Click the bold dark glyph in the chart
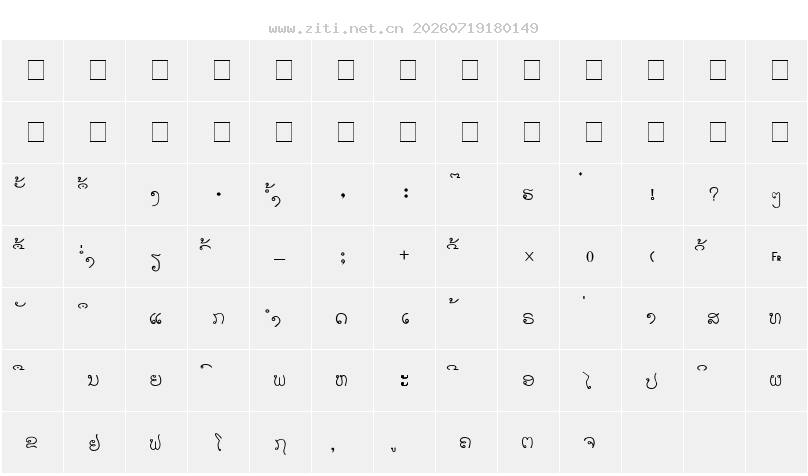 (405, 380)
